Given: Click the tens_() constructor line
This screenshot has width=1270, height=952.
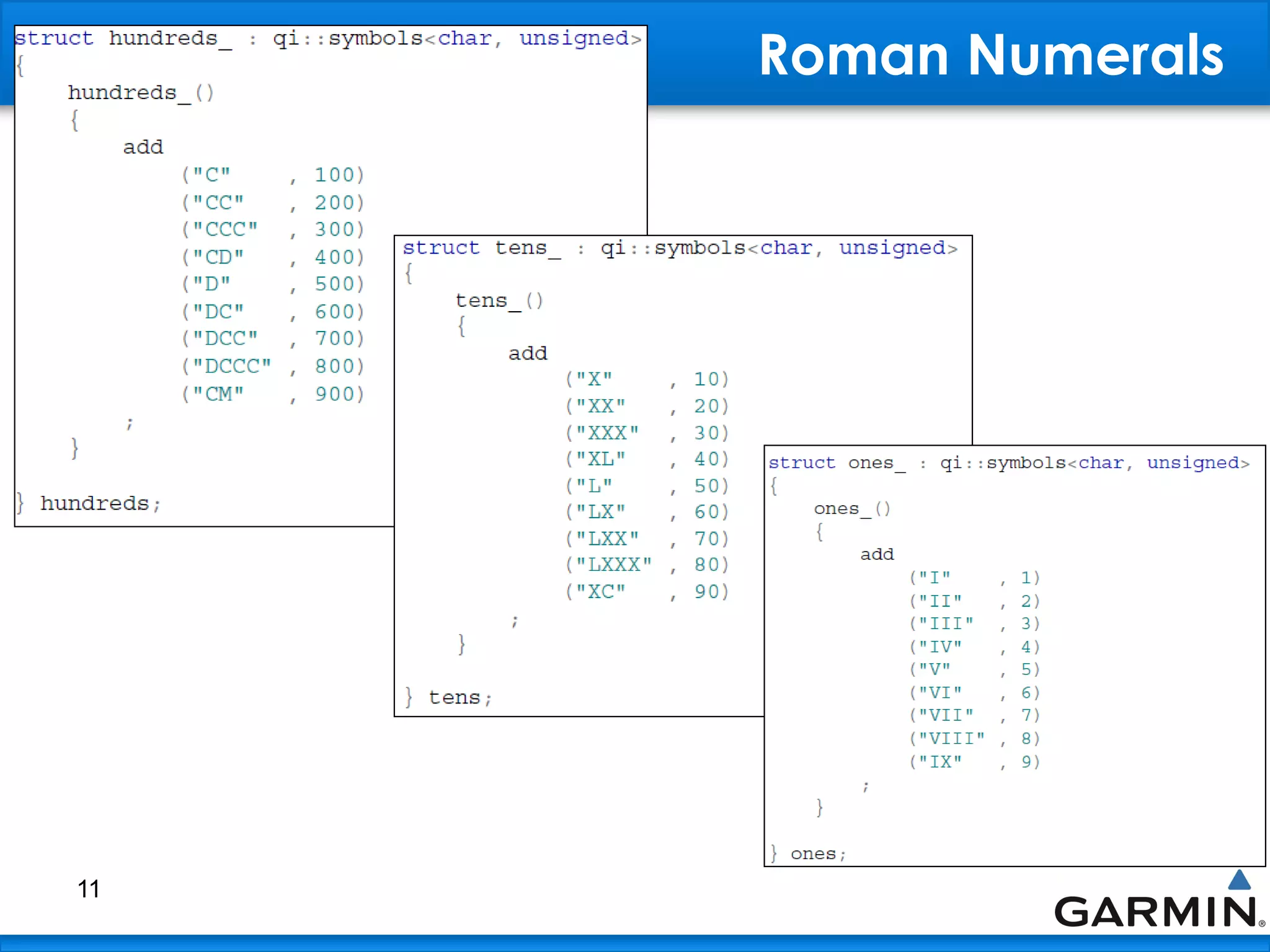Looking at the screenshot, I should (499, 301).
